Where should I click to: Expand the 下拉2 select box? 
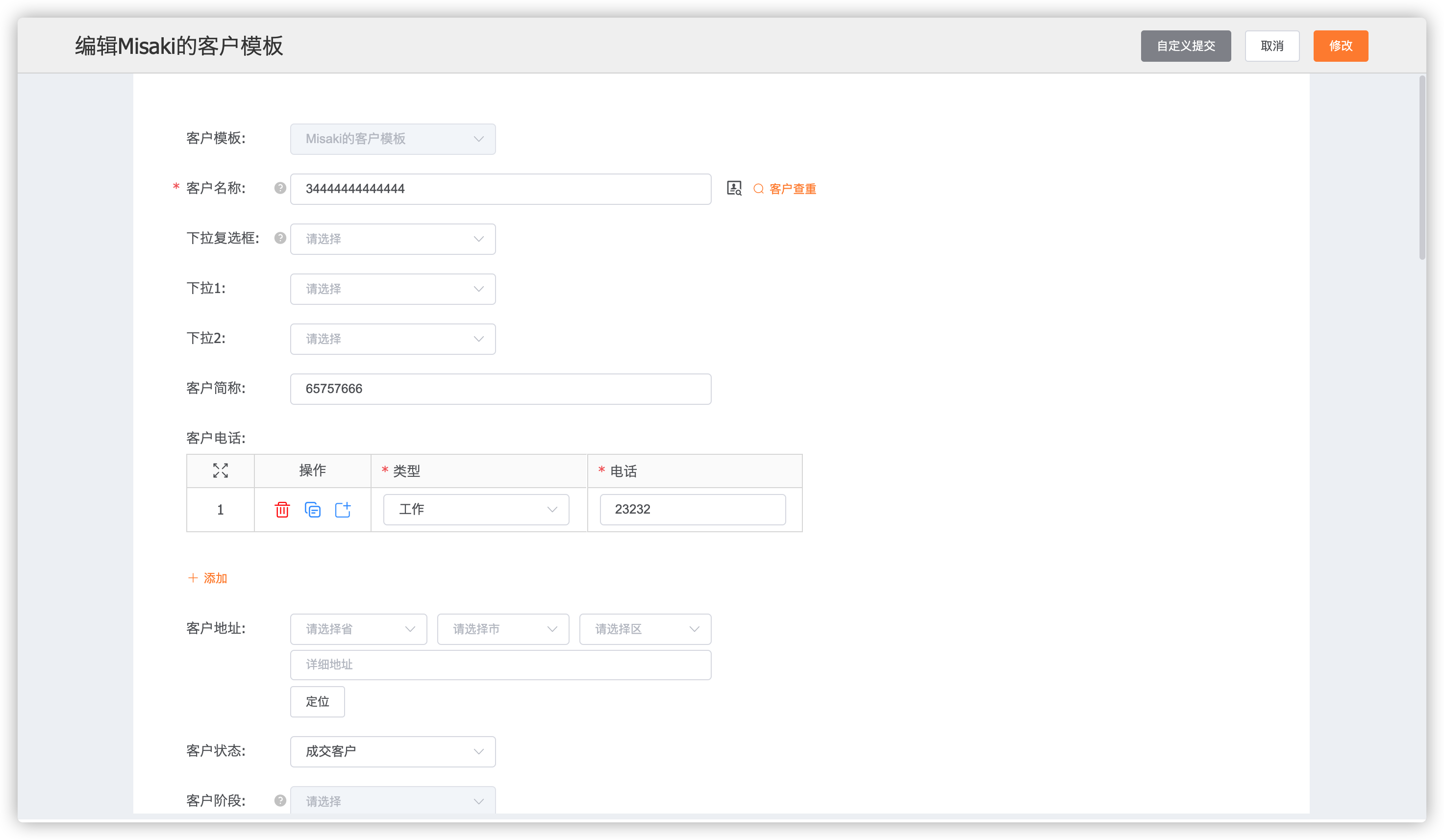tap(393, 339)
